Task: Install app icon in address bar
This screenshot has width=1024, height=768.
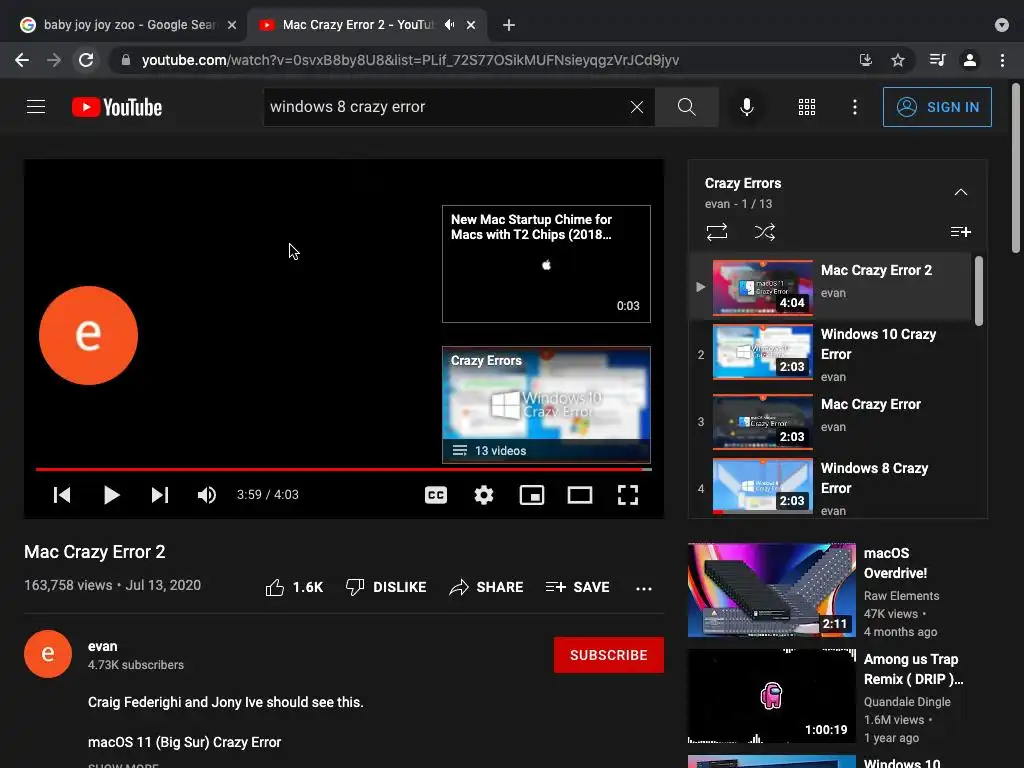Action: coord(866,60)
